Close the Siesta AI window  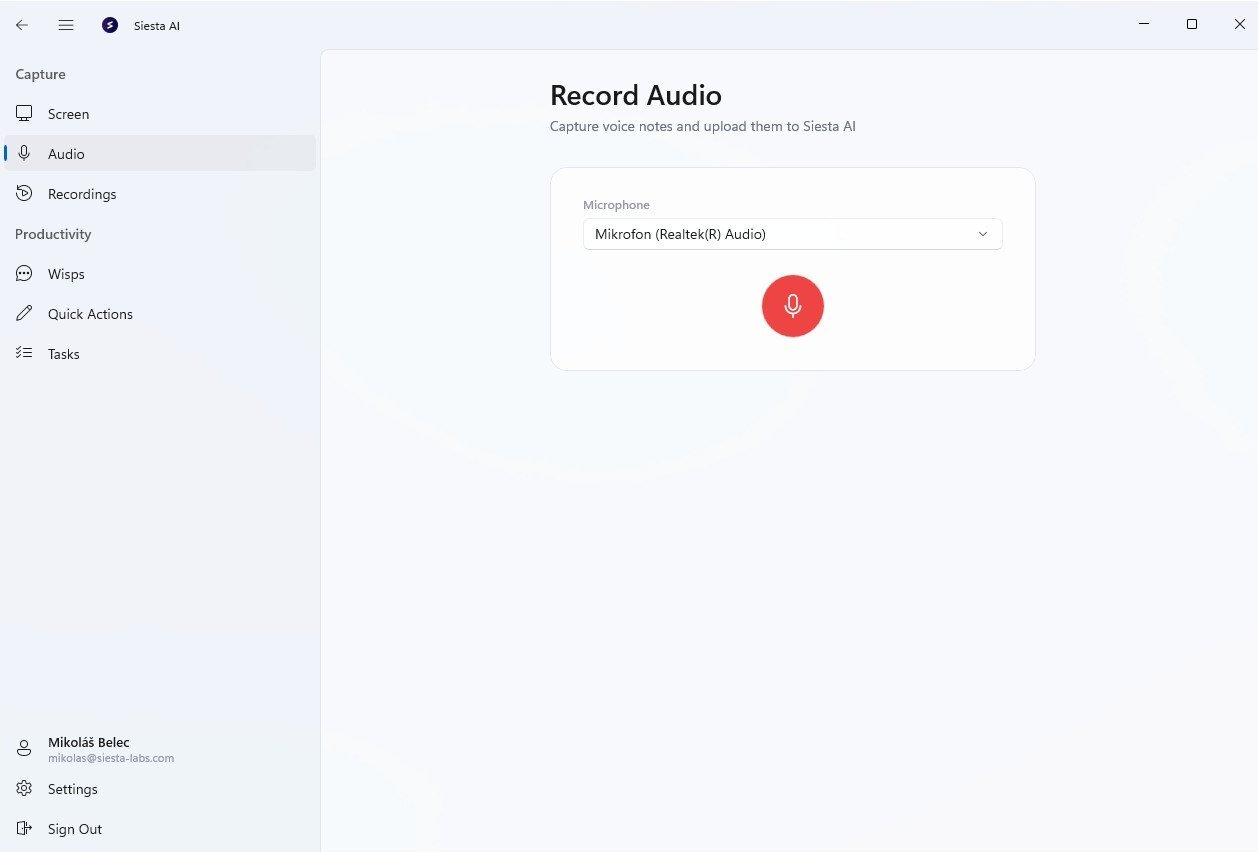[1239, 24]
